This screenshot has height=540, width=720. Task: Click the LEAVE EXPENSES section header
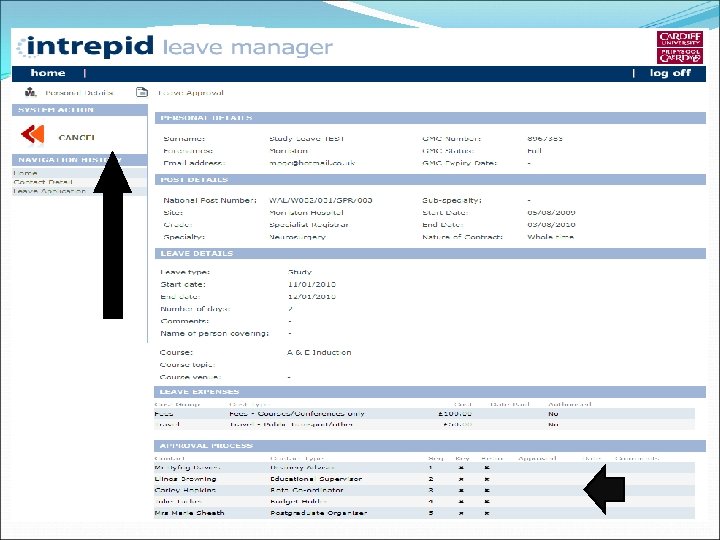[x=430, y=392]
